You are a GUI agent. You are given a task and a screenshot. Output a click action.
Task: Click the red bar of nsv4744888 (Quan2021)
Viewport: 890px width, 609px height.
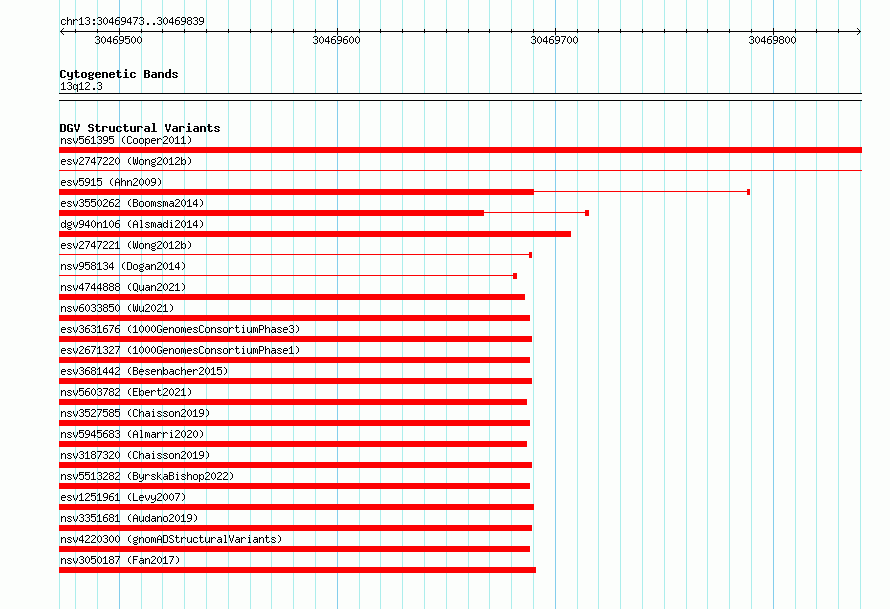pos(292,297)
